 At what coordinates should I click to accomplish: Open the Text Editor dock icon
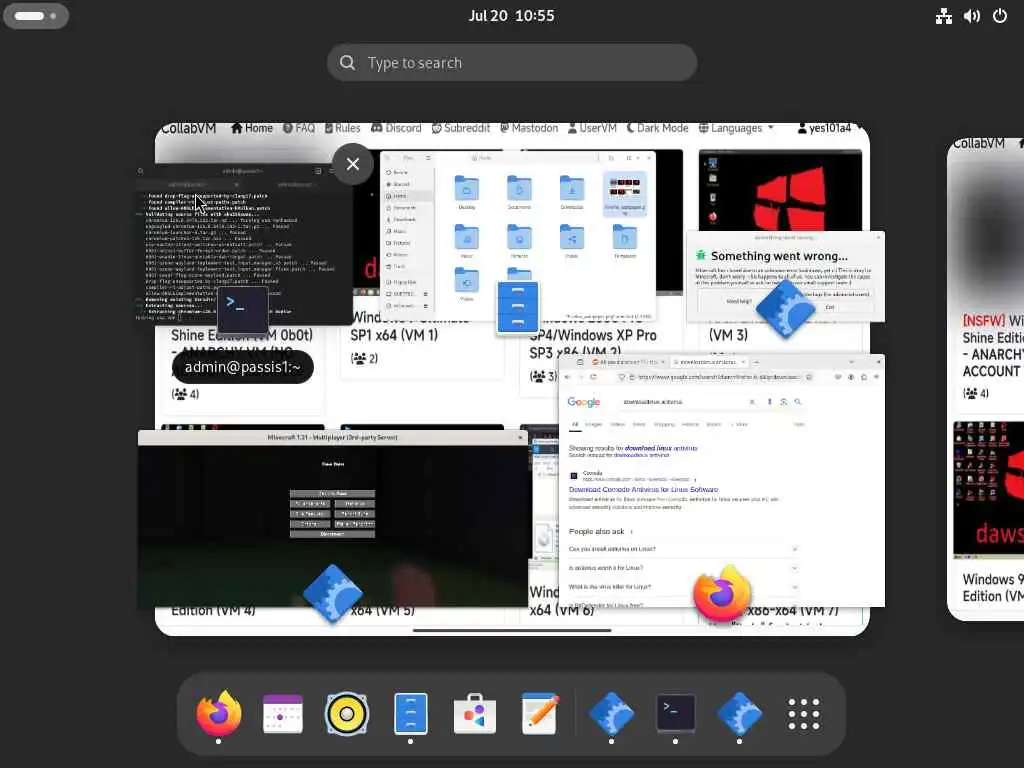point(539,714)
